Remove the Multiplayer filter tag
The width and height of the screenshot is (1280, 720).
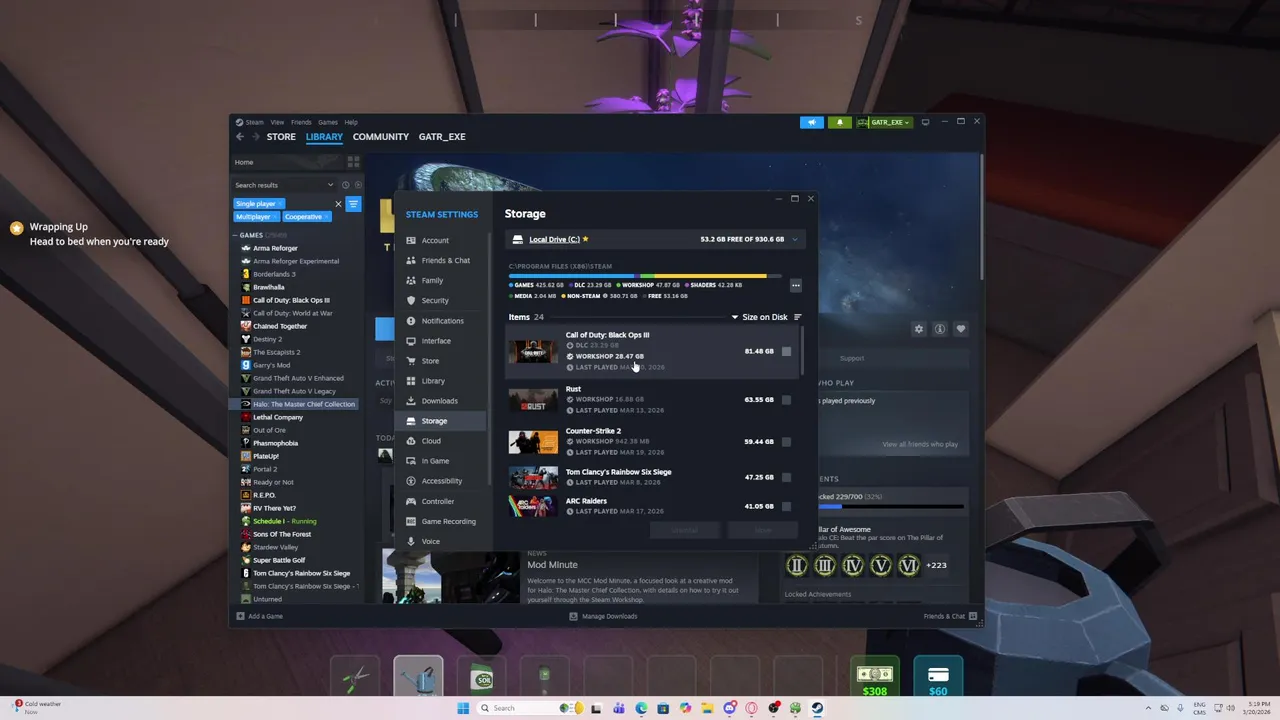pyautogui.click(x=275, y=217)
